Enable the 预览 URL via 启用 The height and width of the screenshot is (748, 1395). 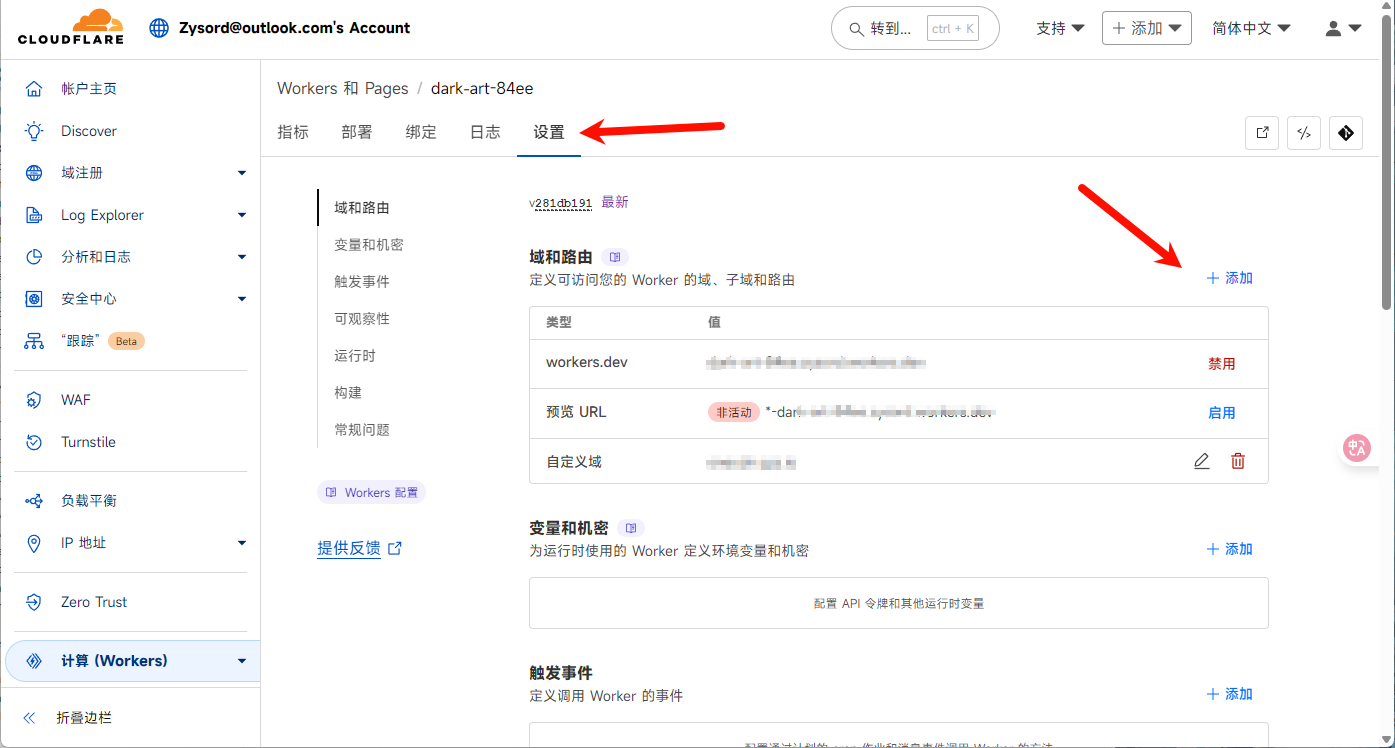[x=1221, y=413]
